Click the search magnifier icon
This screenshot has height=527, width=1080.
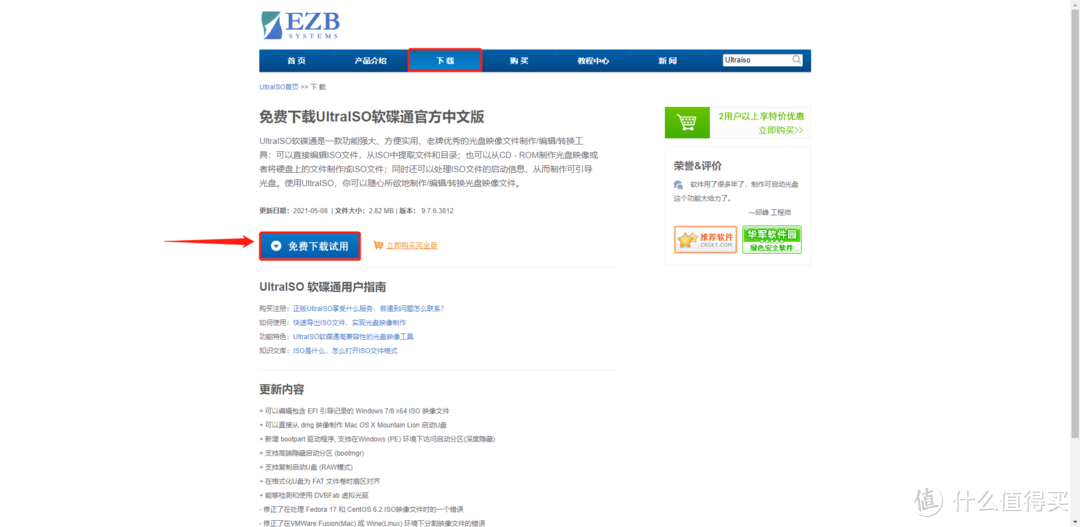(796, 60)
